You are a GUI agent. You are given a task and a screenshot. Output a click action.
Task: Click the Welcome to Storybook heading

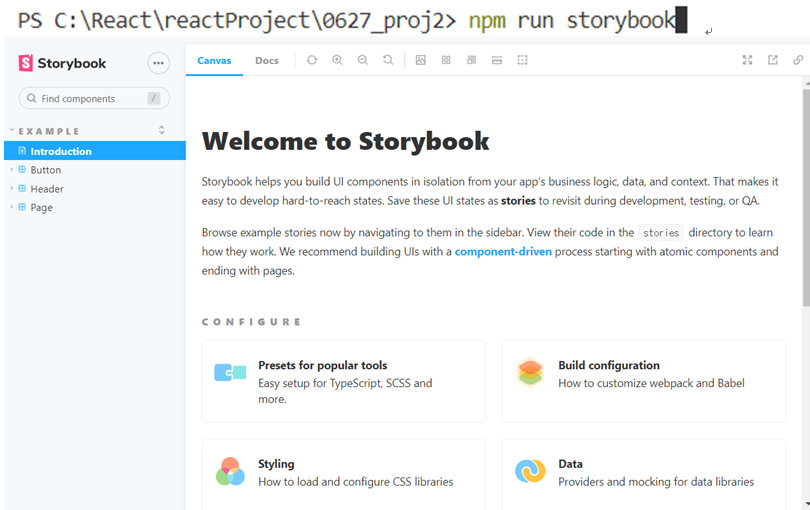(345, 141)
